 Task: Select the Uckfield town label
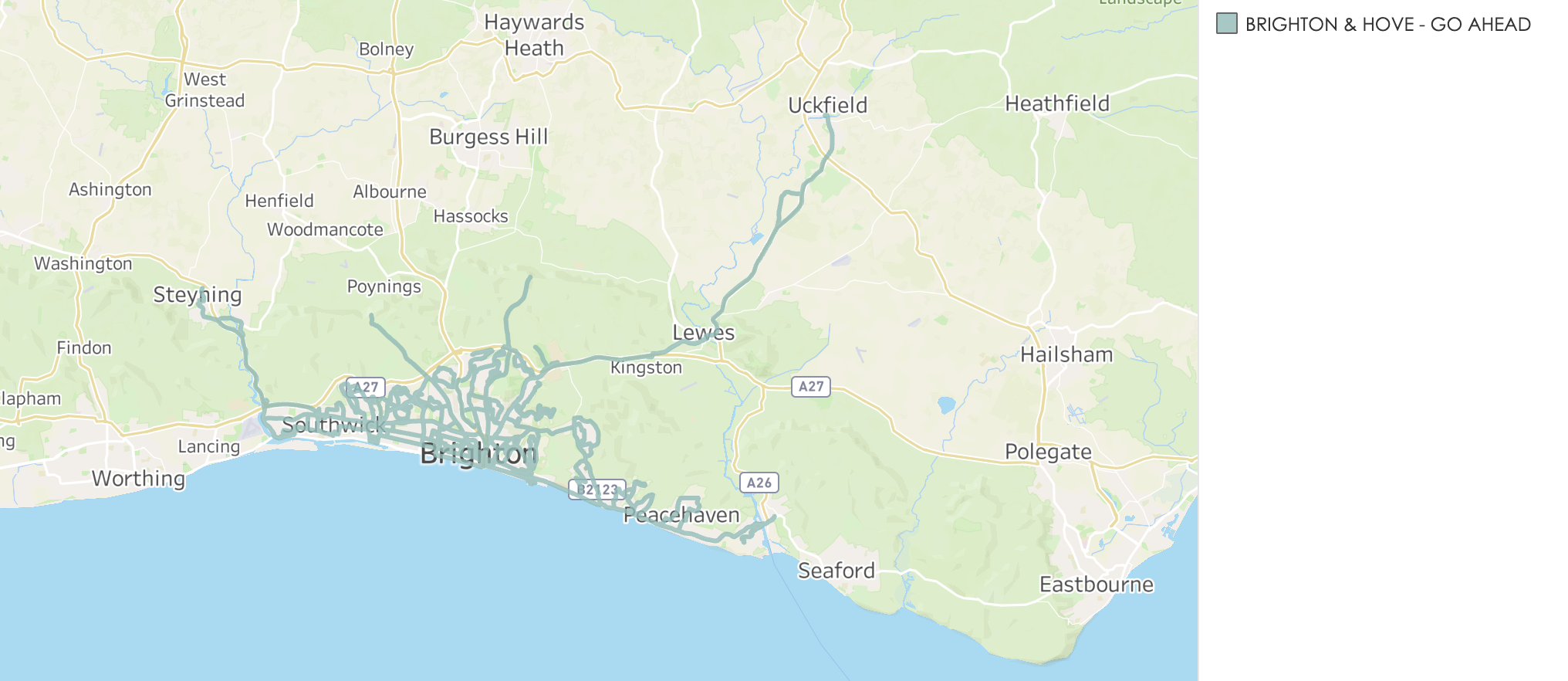[x=828, y=105]
